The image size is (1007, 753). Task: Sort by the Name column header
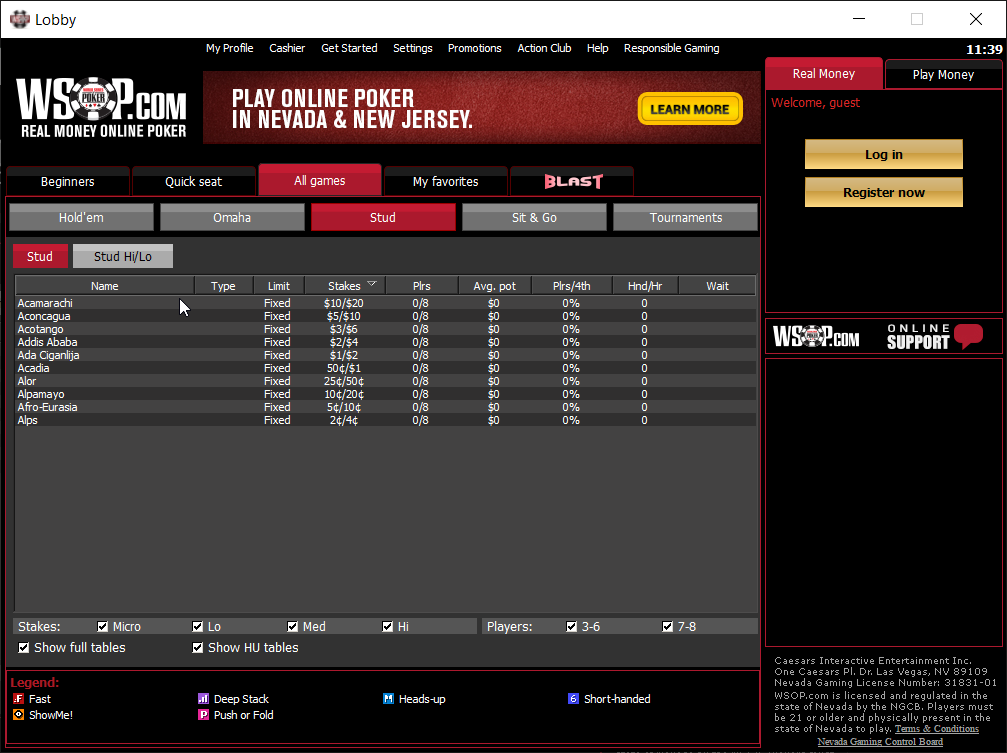[105, 286]
